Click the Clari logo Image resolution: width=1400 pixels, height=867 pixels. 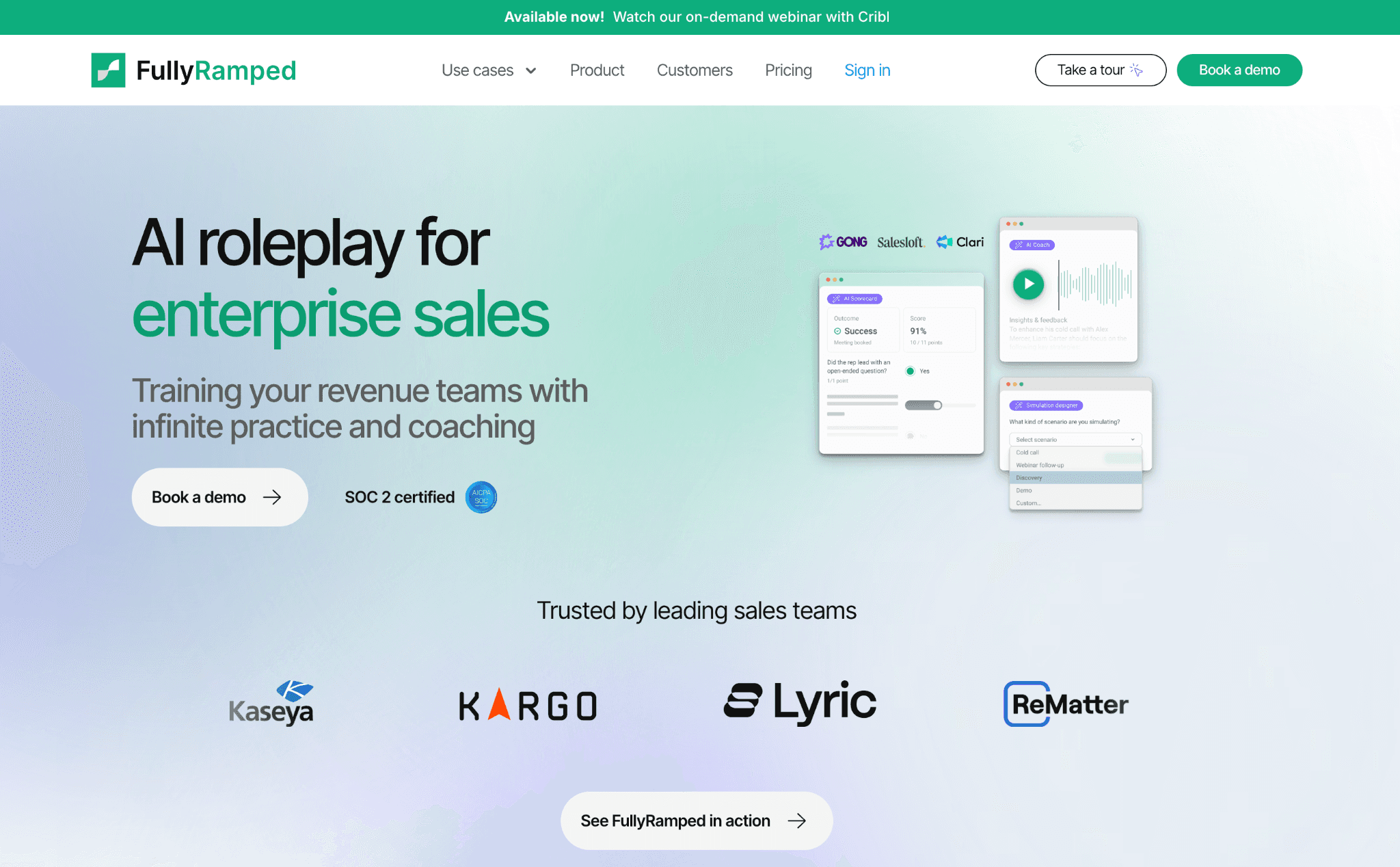(x=960, y=241)
